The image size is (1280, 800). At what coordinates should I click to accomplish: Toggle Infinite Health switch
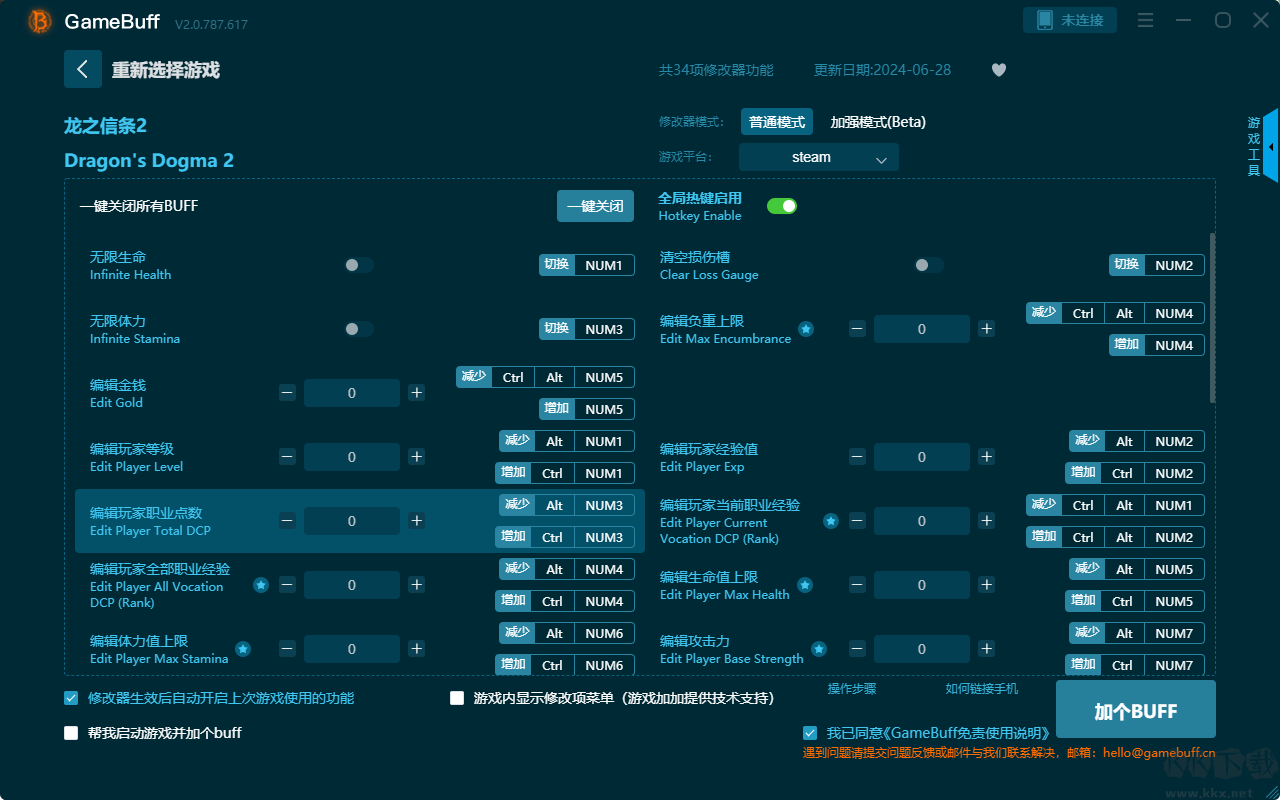pyautogui.click(x=359, y=265)
